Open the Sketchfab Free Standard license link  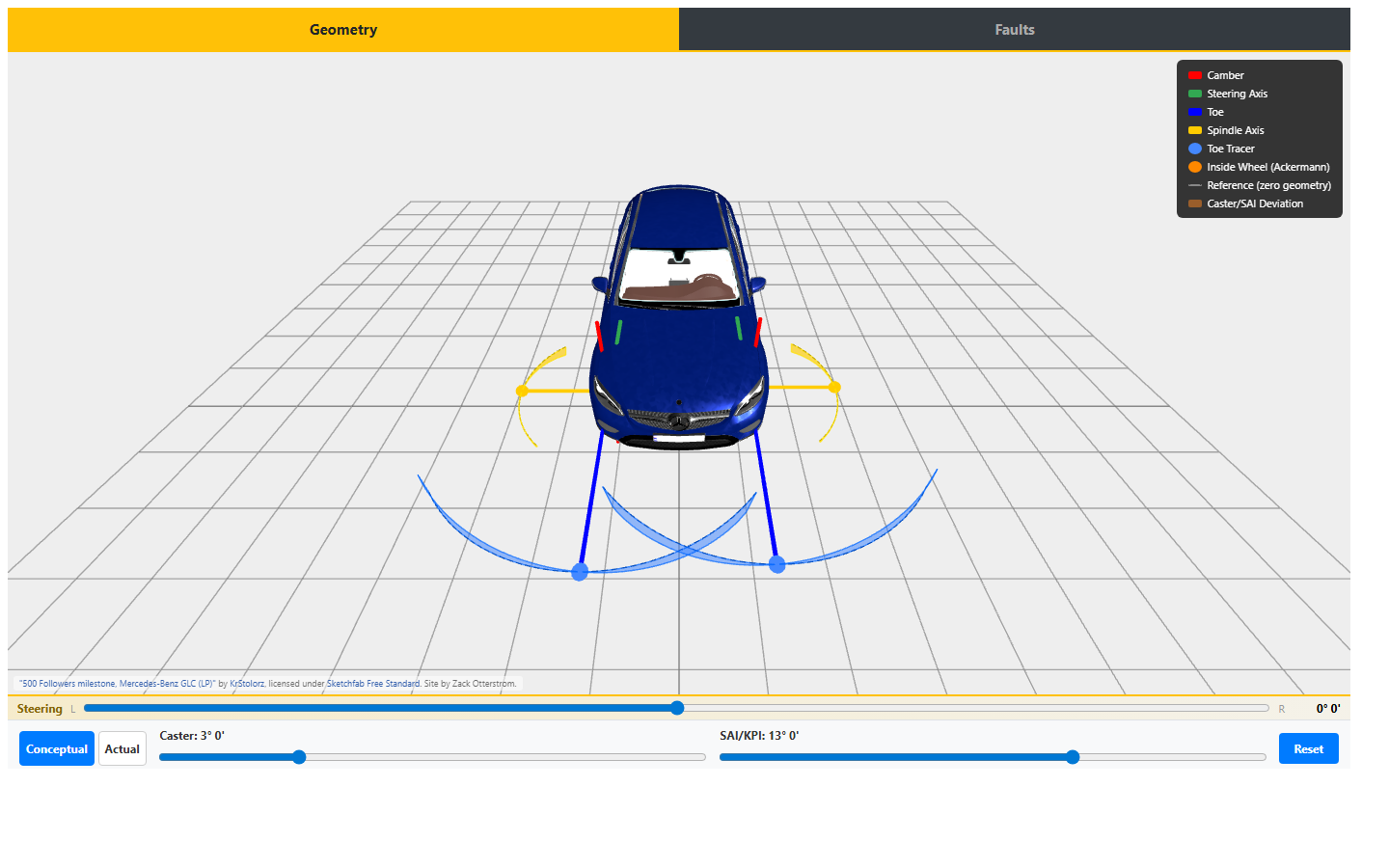373,684
